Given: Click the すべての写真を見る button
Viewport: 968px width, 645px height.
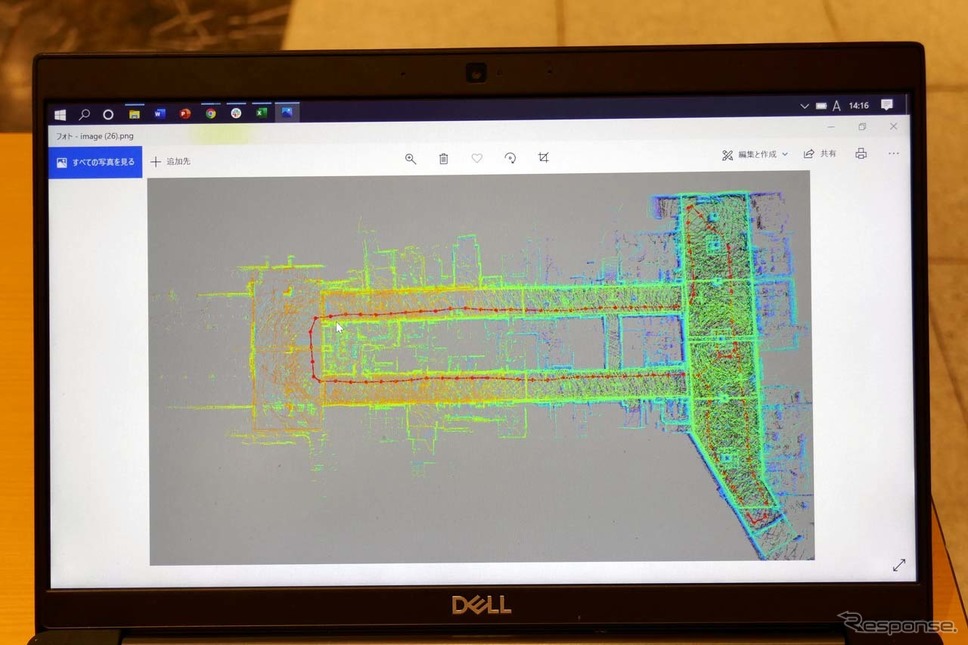Looking at the screenshot, I should tap(96, 162).
